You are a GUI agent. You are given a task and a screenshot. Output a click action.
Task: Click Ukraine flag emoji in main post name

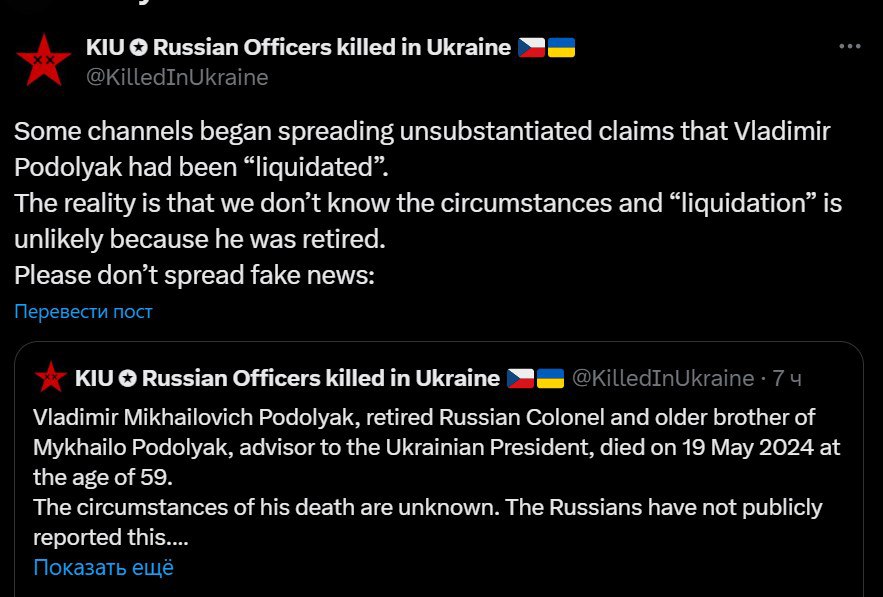(561, 47)
